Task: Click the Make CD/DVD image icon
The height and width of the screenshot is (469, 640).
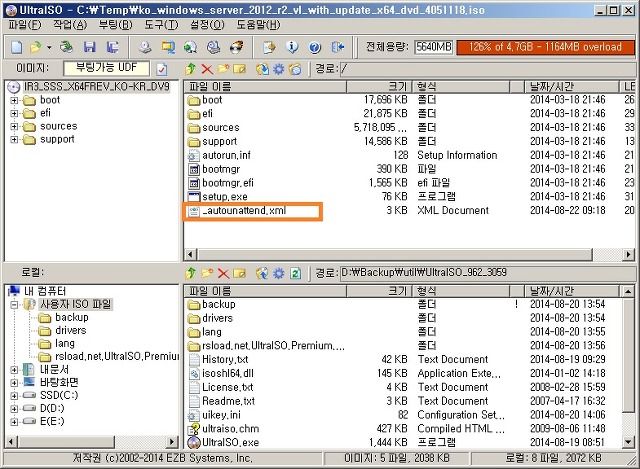Action: point(144,47)
